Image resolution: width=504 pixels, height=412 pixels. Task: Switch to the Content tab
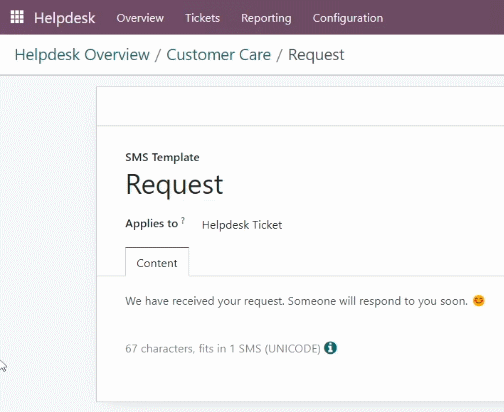(157, 263)
